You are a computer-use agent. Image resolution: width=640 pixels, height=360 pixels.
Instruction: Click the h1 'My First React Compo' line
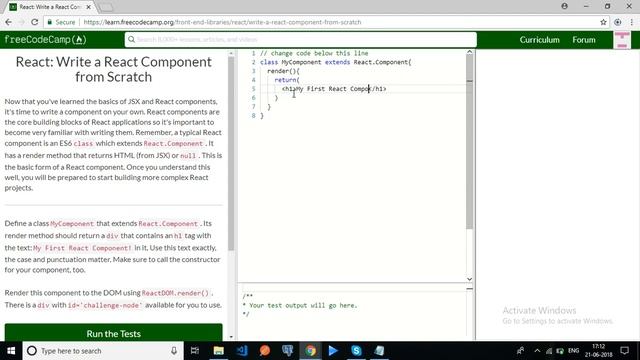[x=334, y=89]
